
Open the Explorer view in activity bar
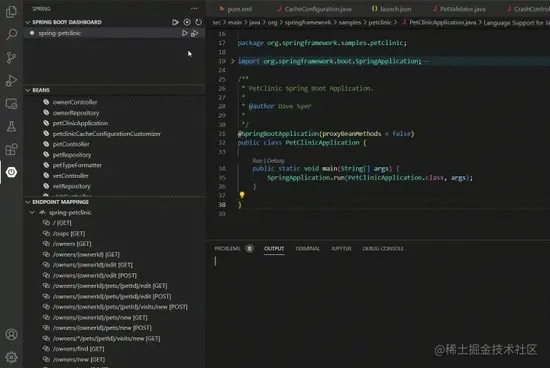[11, 11]
